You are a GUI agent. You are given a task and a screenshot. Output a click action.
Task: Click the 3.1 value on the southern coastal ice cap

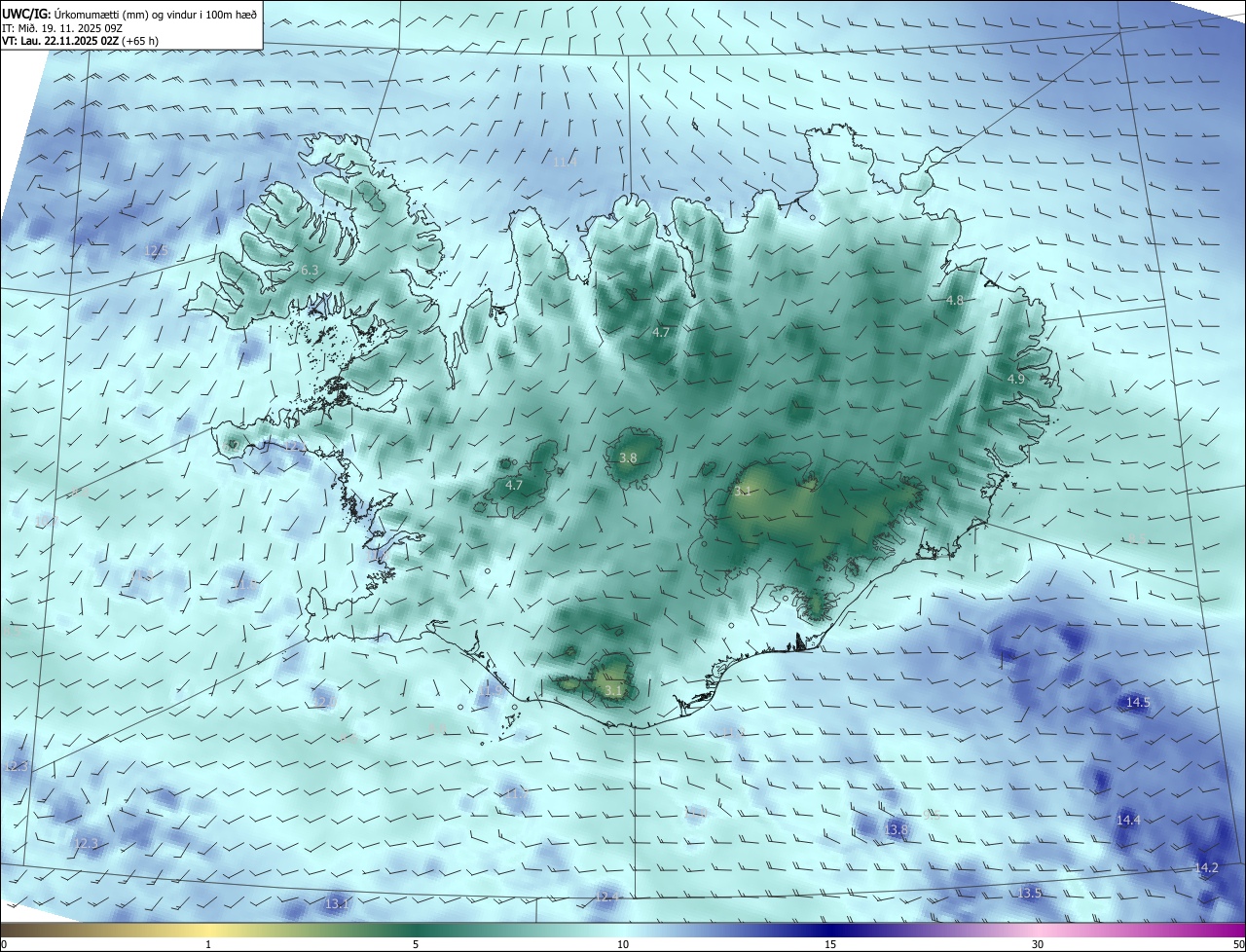613,690
